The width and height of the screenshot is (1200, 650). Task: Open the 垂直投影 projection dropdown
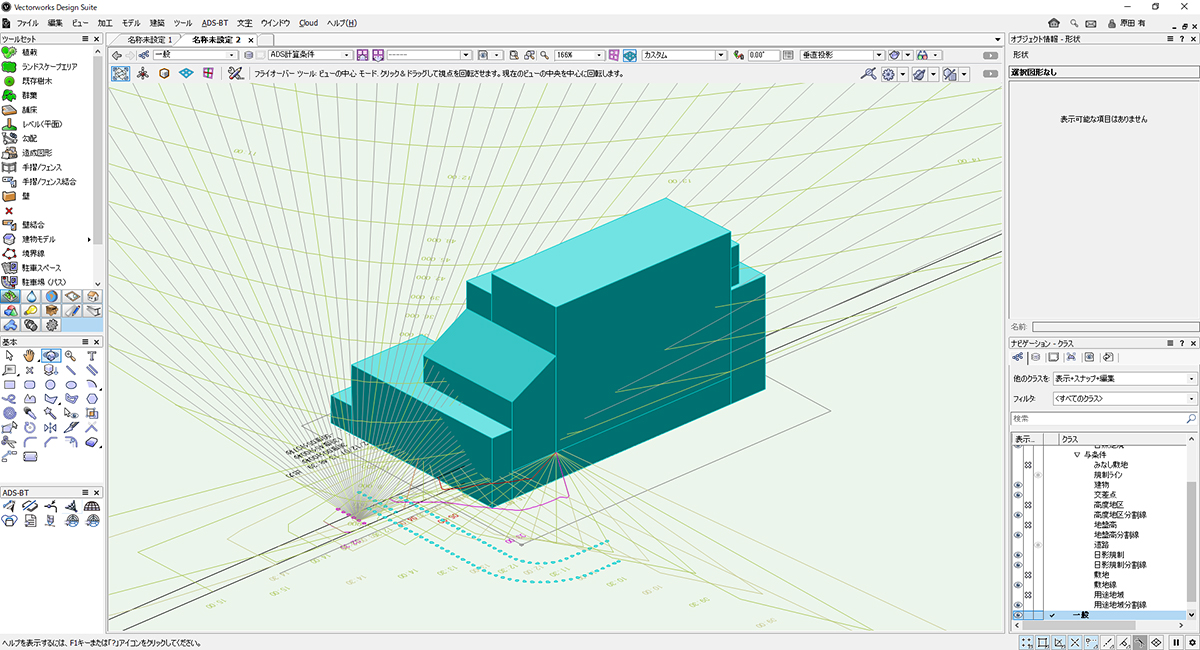tap(841, 55)
